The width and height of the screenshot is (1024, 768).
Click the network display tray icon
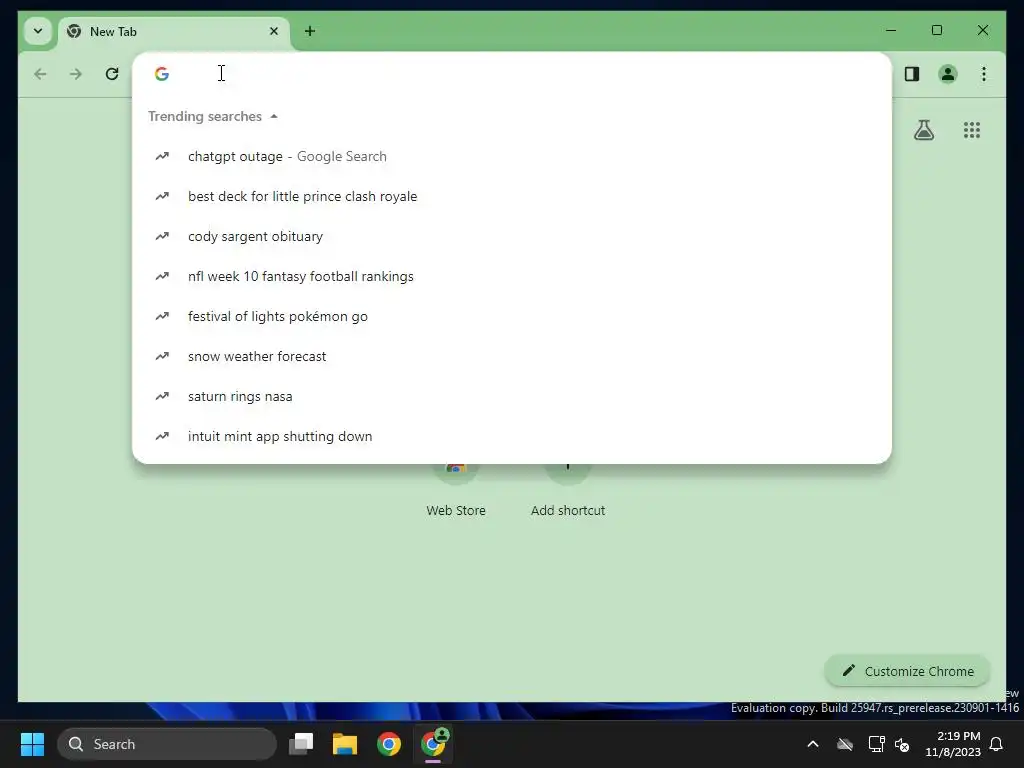pos(876,744)
